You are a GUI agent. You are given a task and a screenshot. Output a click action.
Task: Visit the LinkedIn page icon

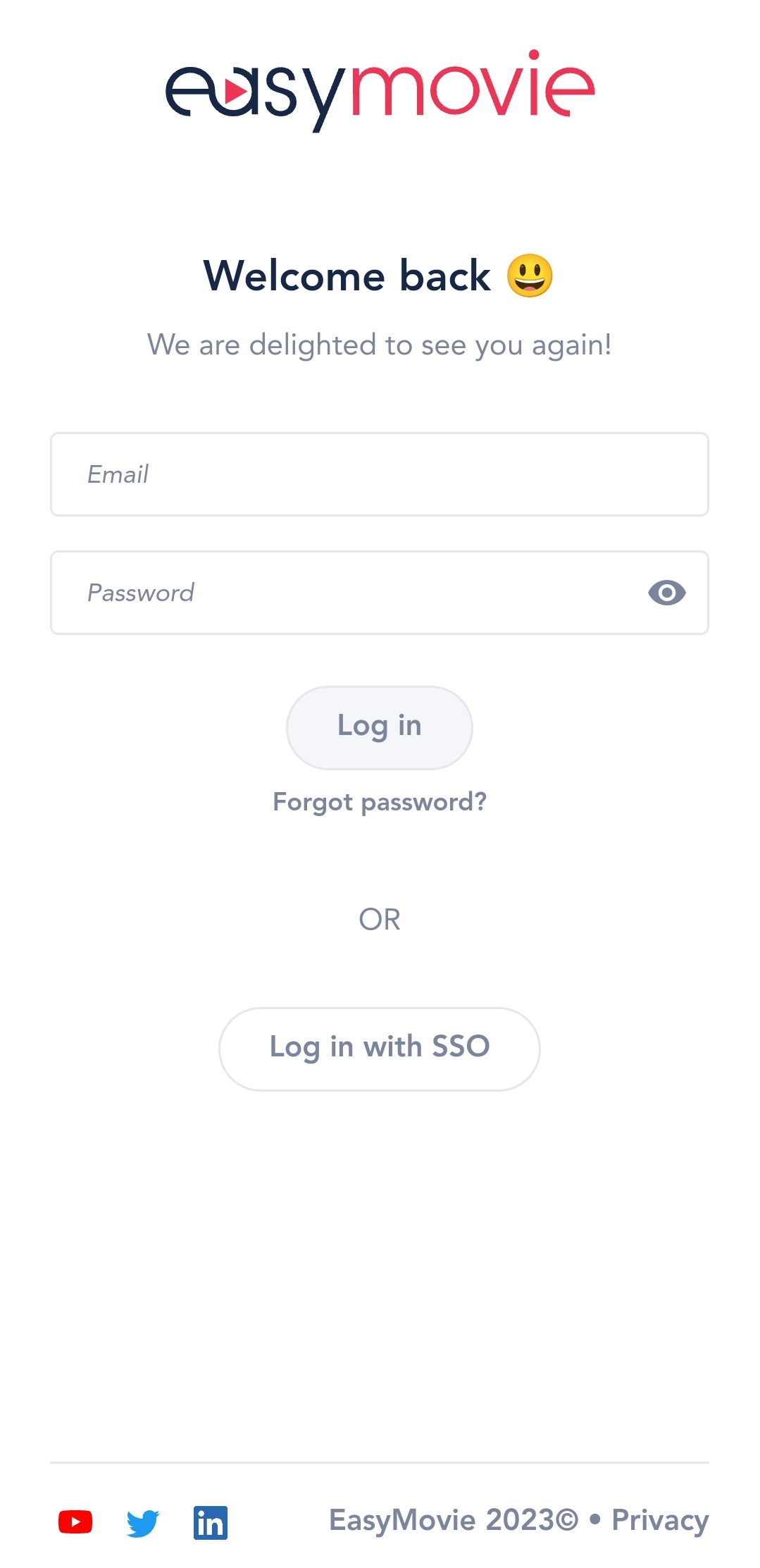tap(211, 1522)
